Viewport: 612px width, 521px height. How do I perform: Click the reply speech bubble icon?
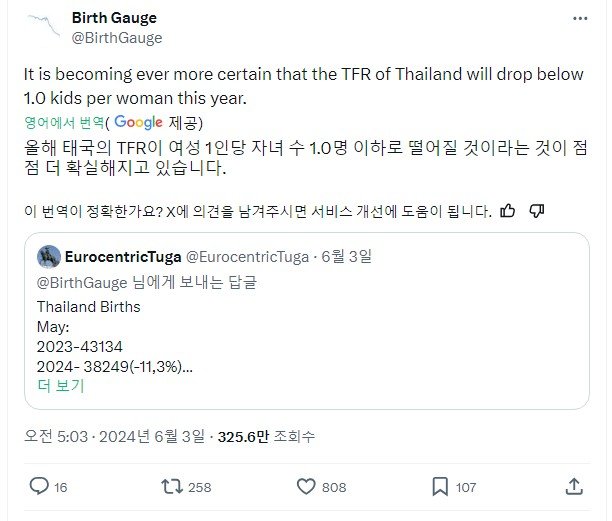click(x=39, y=486)
